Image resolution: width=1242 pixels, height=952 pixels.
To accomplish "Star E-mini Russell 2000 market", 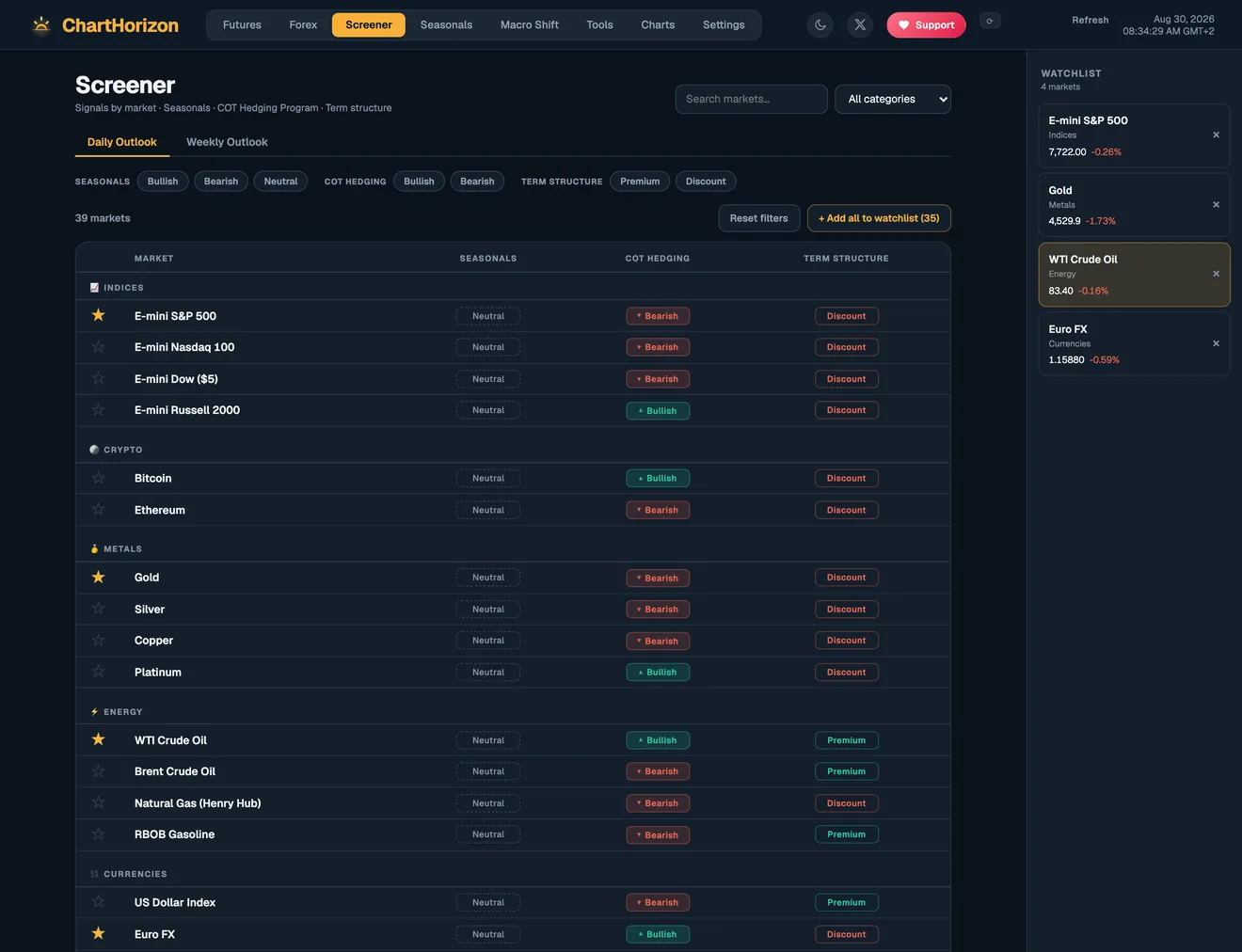I will [x=98, y=410].
